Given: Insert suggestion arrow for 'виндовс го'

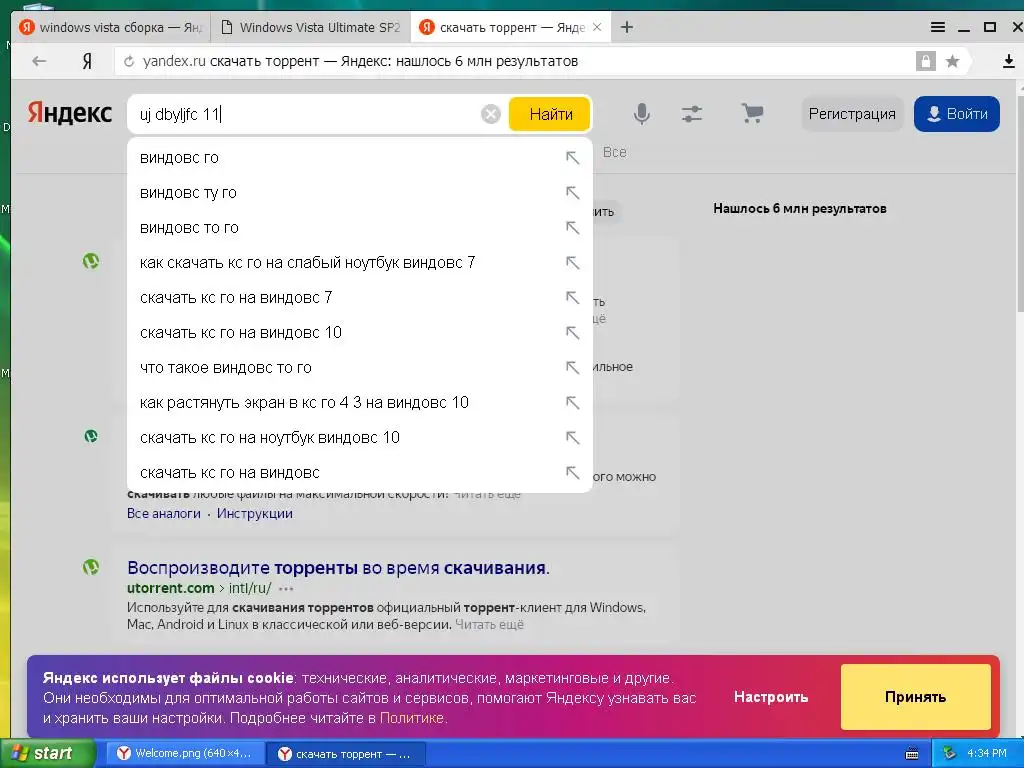Looking at the screenshot, I should (x=572, y=157).
